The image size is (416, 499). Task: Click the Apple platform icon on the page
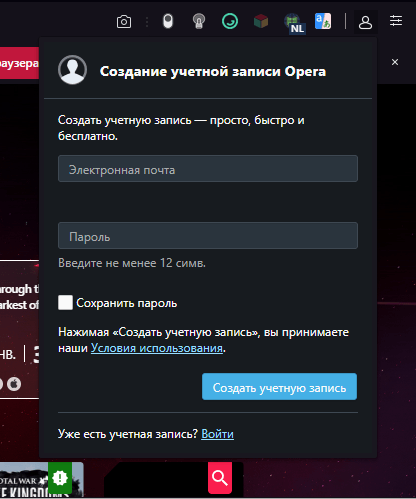coord(14,384)
